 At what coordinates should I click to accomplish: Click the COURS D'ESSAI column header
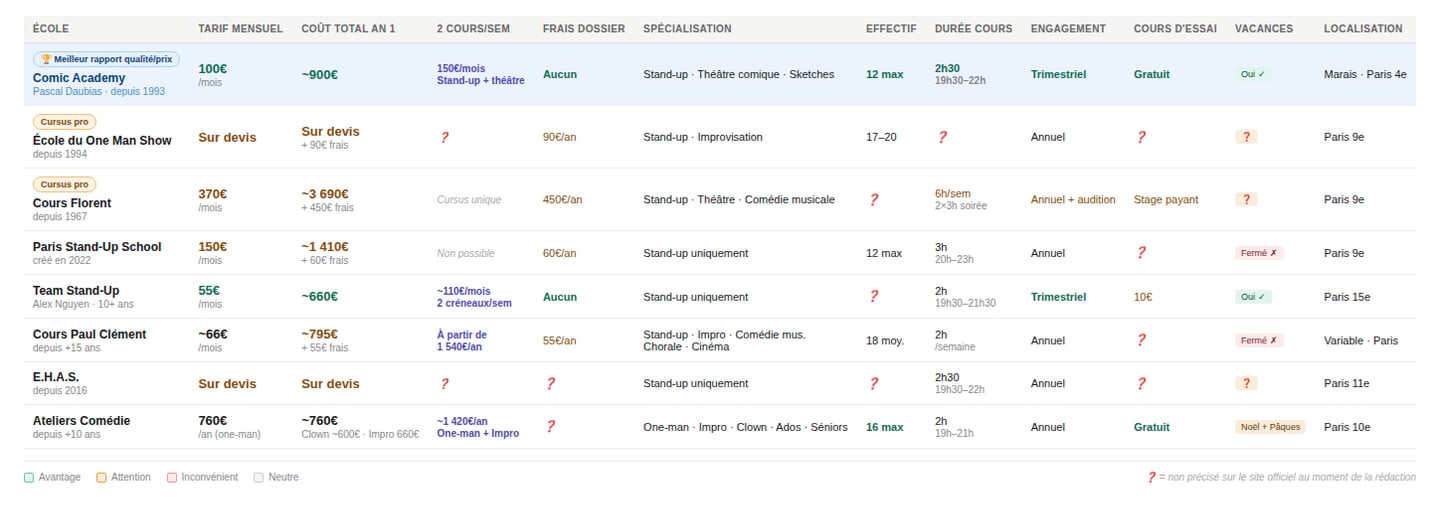click(x=1175, y=29)
